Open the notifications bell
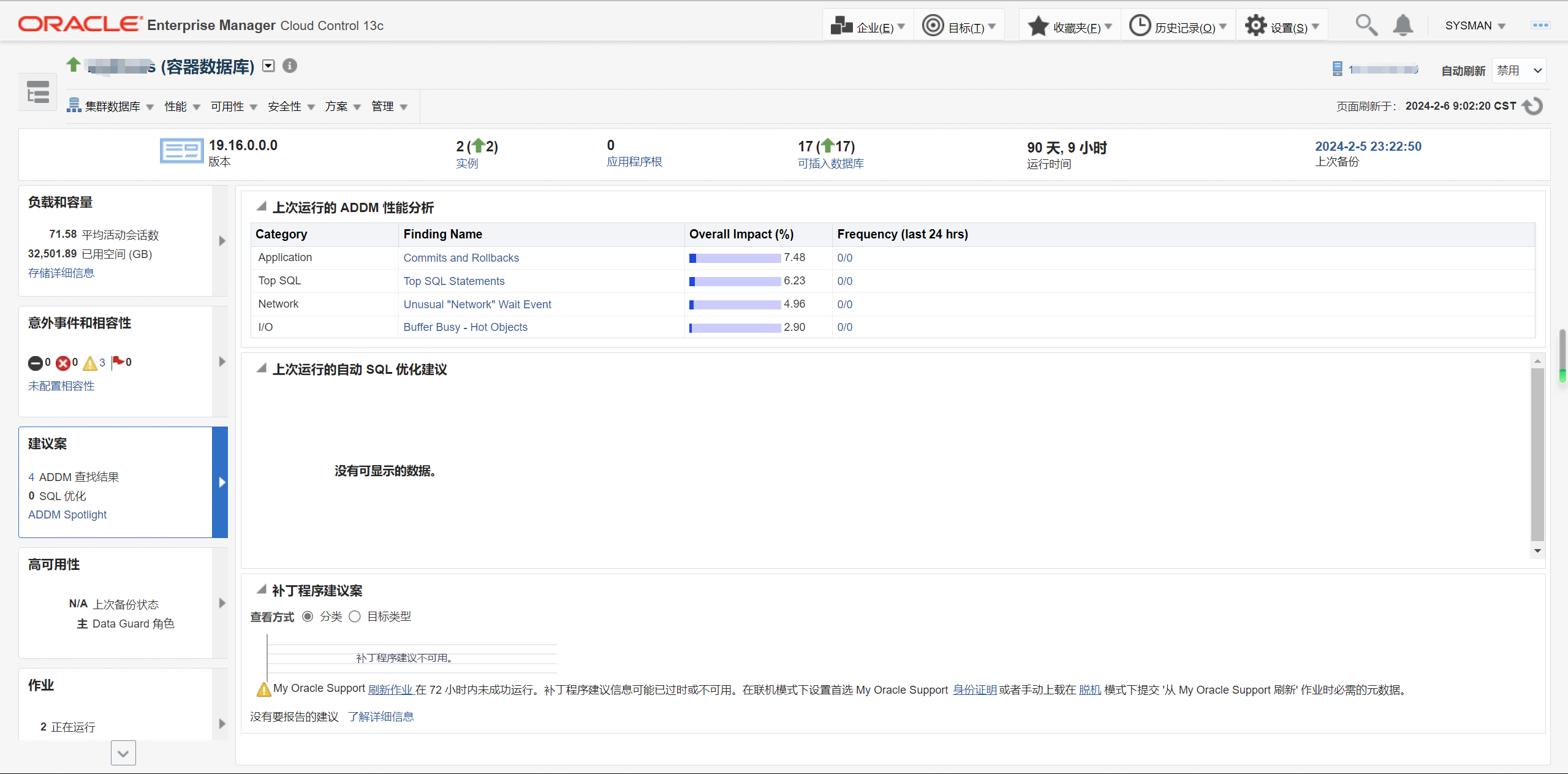1568x774 pixels. coord(1403,25)
